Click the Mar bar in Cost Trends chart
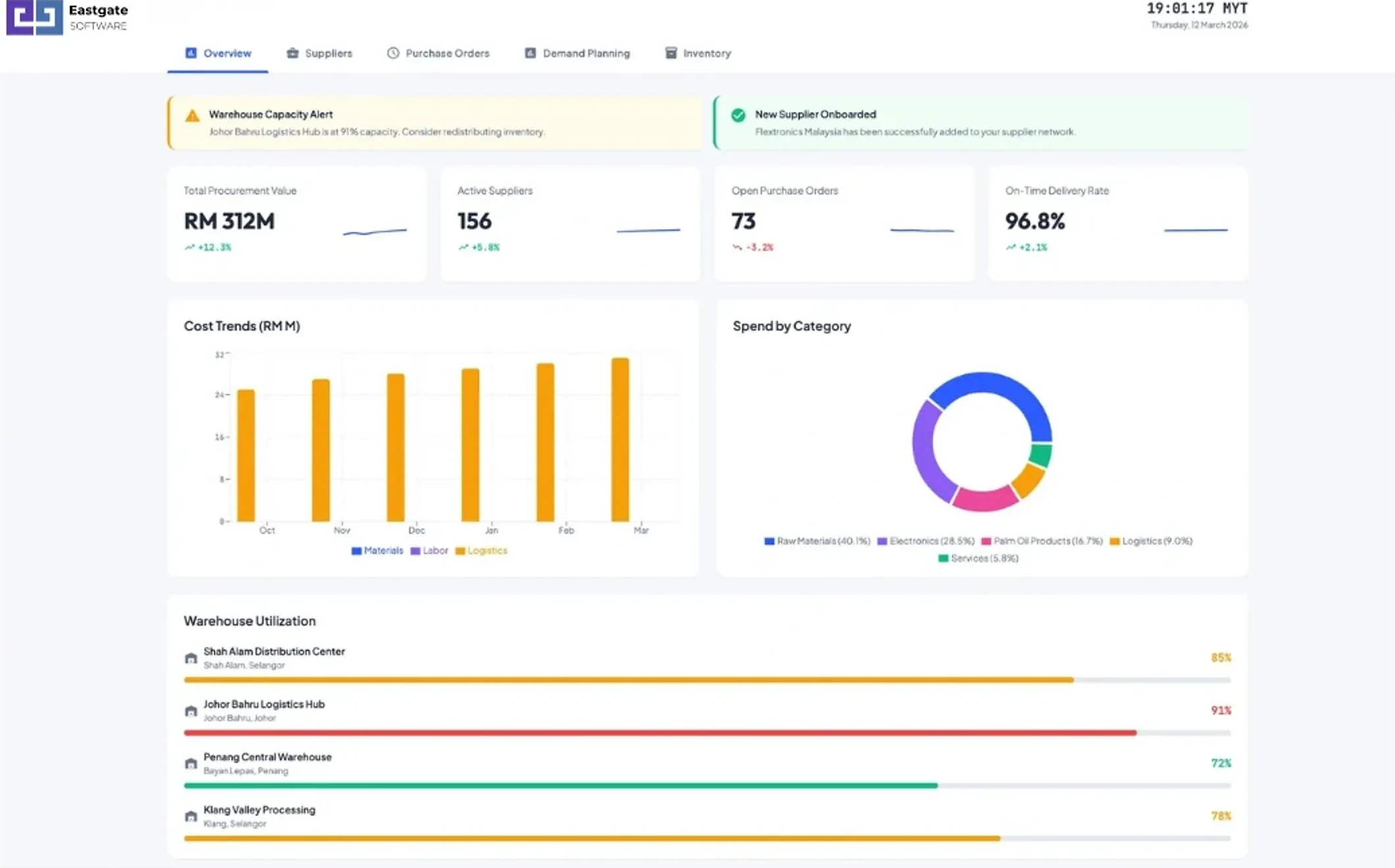This screenshot has height=868, width=1395. [620, 440]
